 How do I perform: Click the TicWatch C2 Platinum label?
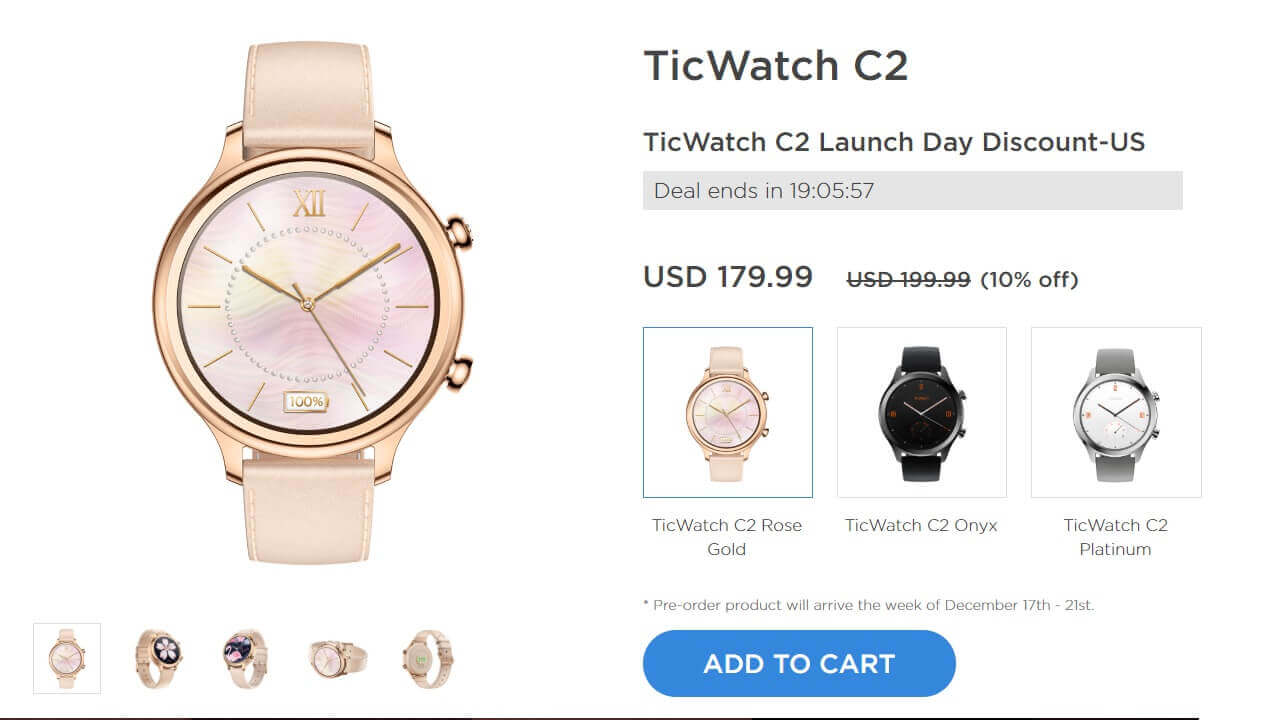[x=1115, y=537]
